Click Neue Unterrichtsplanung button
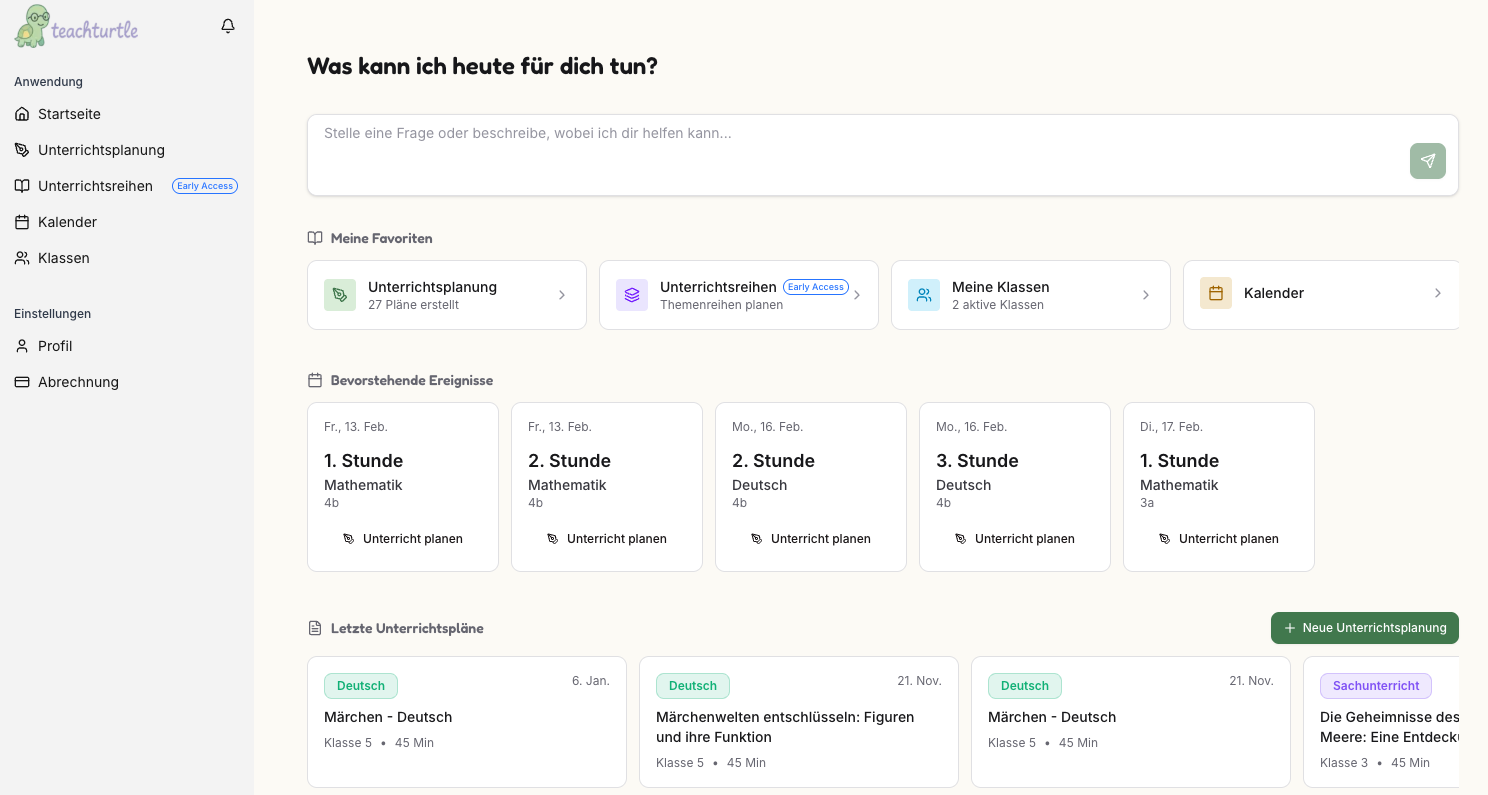The height and width of the screenshot is (795, 1488). [1365, 628]
